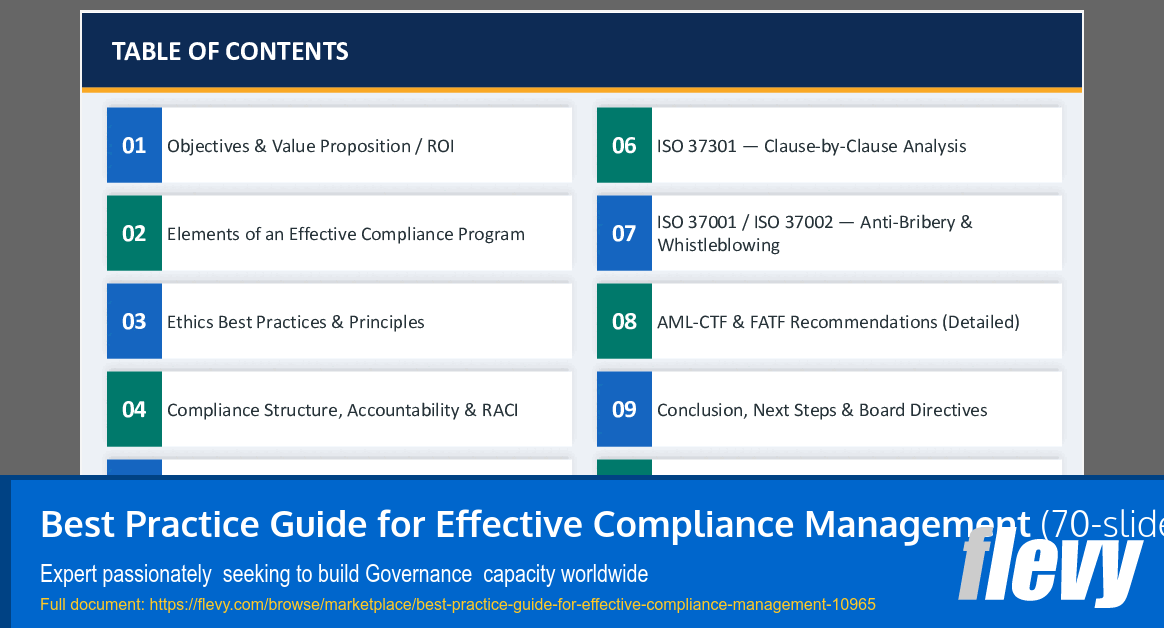The height and width of the screenshot is (628, 1164).
Task: Click the "01" numbered section icon
Action: click(134, 145)
